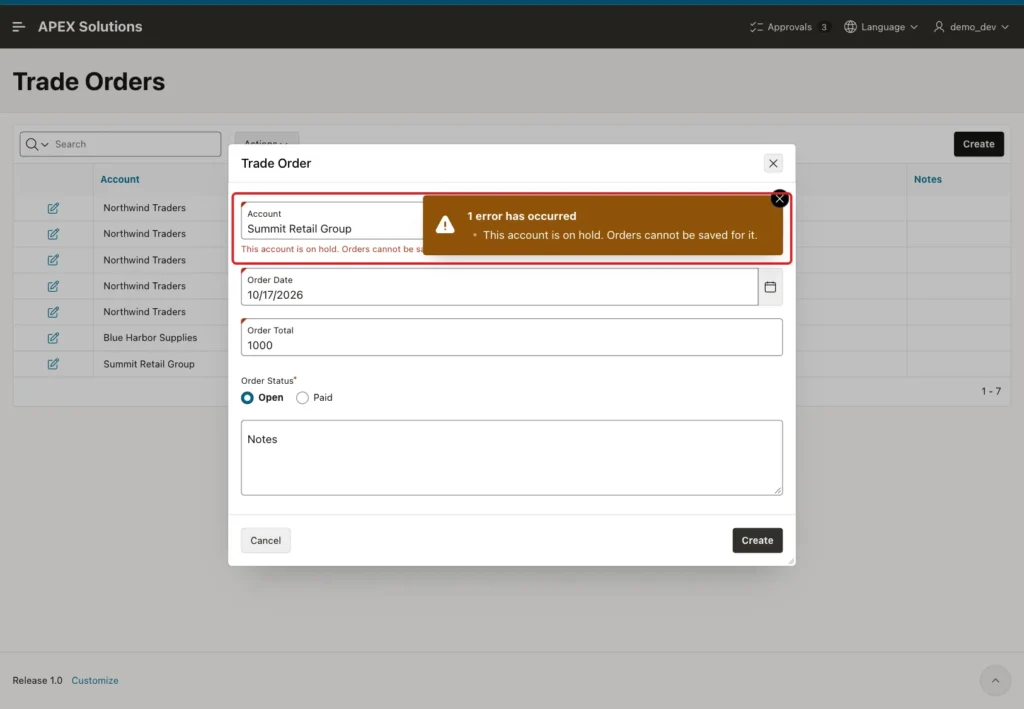
Task: Open the hamburger navigation menu
Action: tap(18, 27)
